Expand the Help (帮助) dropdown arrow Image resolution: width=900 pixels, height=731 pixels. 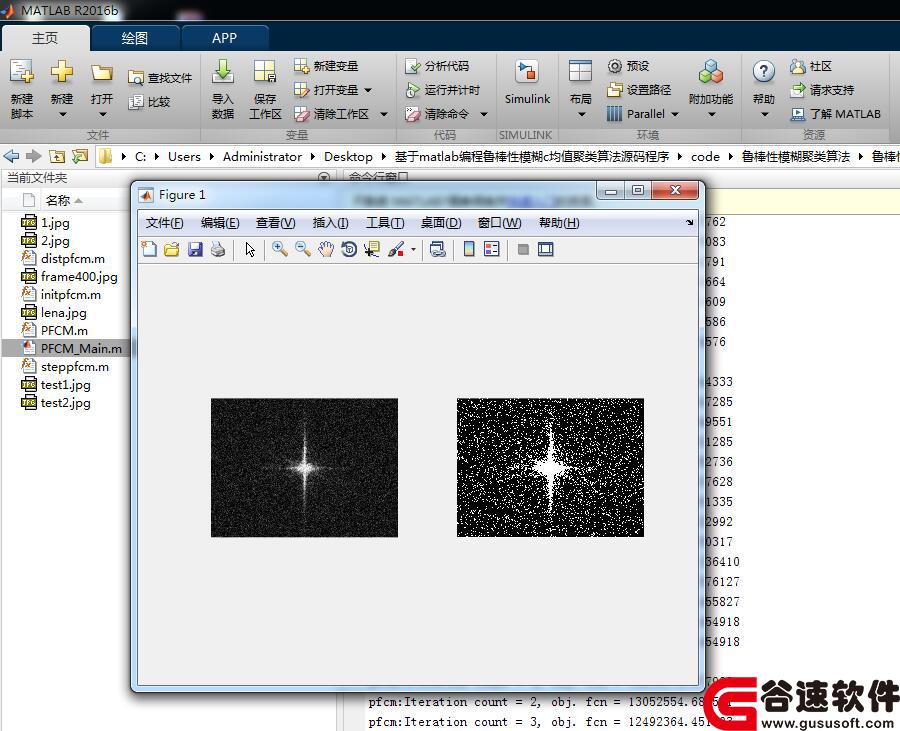(x=764, y=115)
